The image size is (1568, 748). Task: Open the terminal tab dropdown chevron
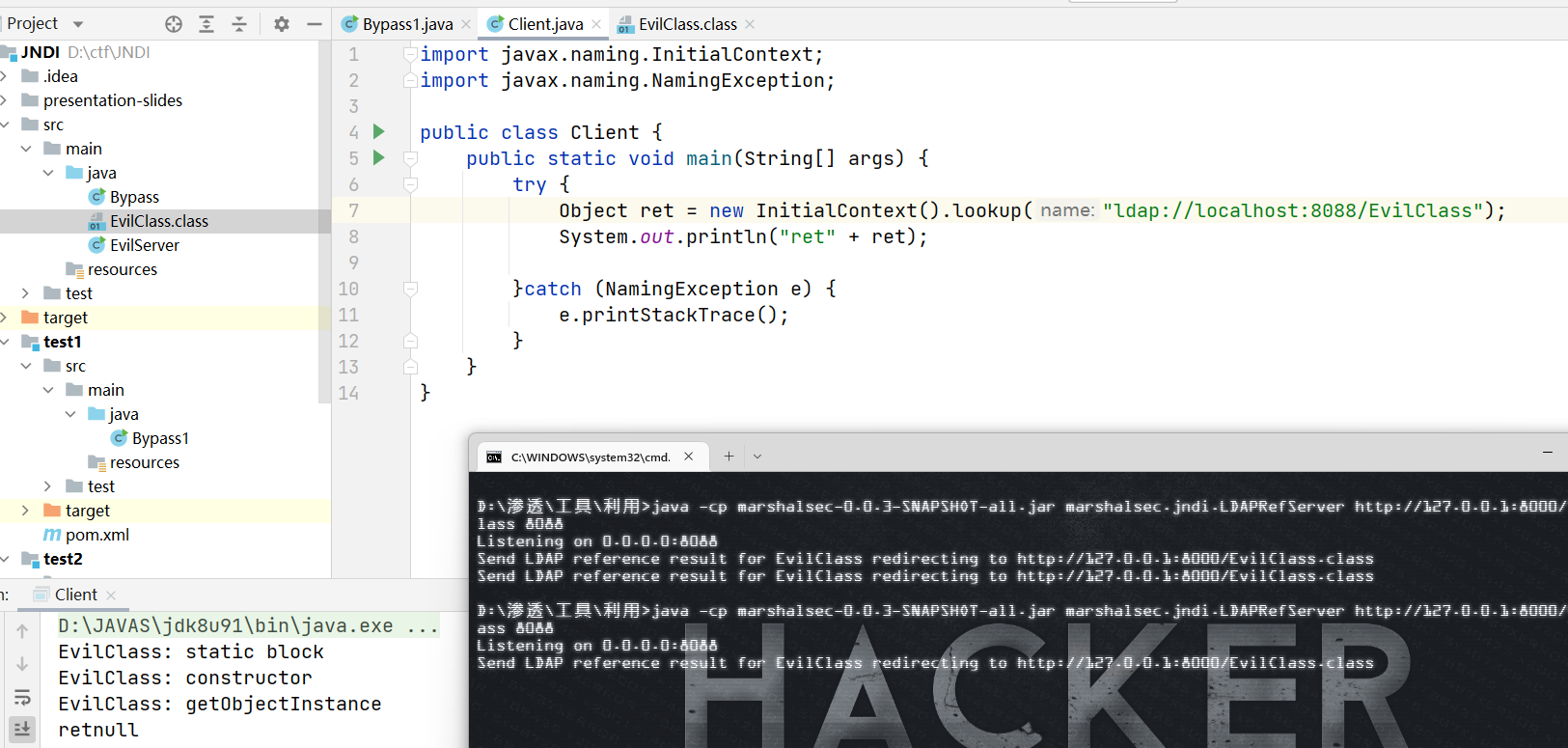coord(757,457)
